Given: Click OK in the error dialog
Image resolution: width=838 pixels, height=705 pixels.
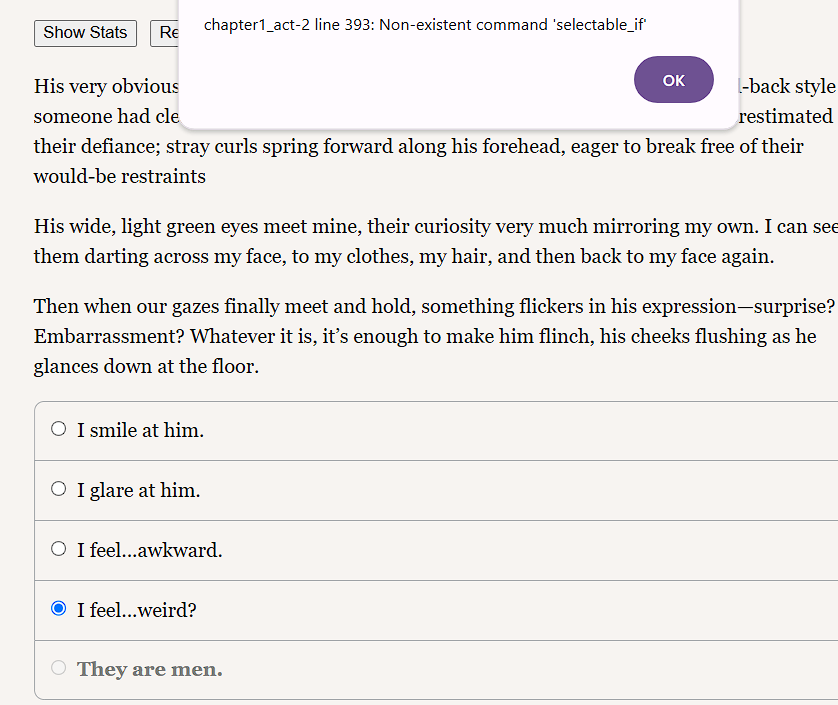Looking at the screenshot, I should pos(673,80).
